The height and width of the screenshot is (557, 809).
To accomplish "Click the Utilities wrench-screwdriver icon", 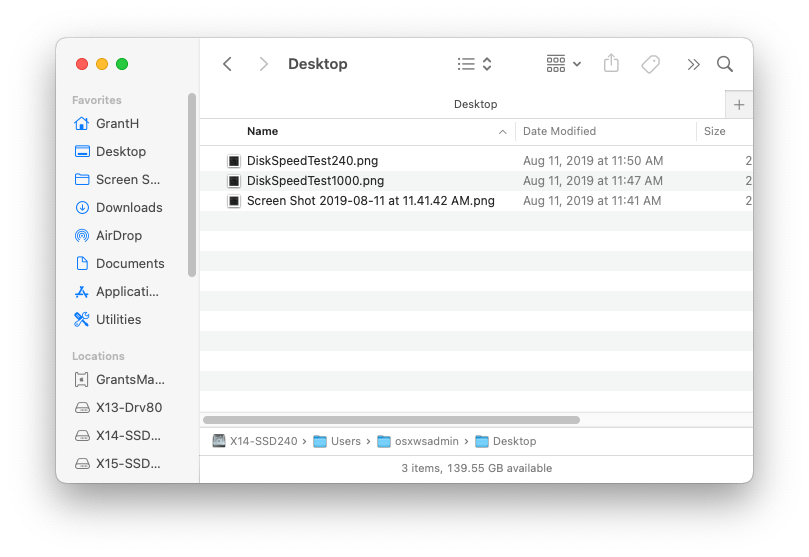I will [x=82, y=320].
